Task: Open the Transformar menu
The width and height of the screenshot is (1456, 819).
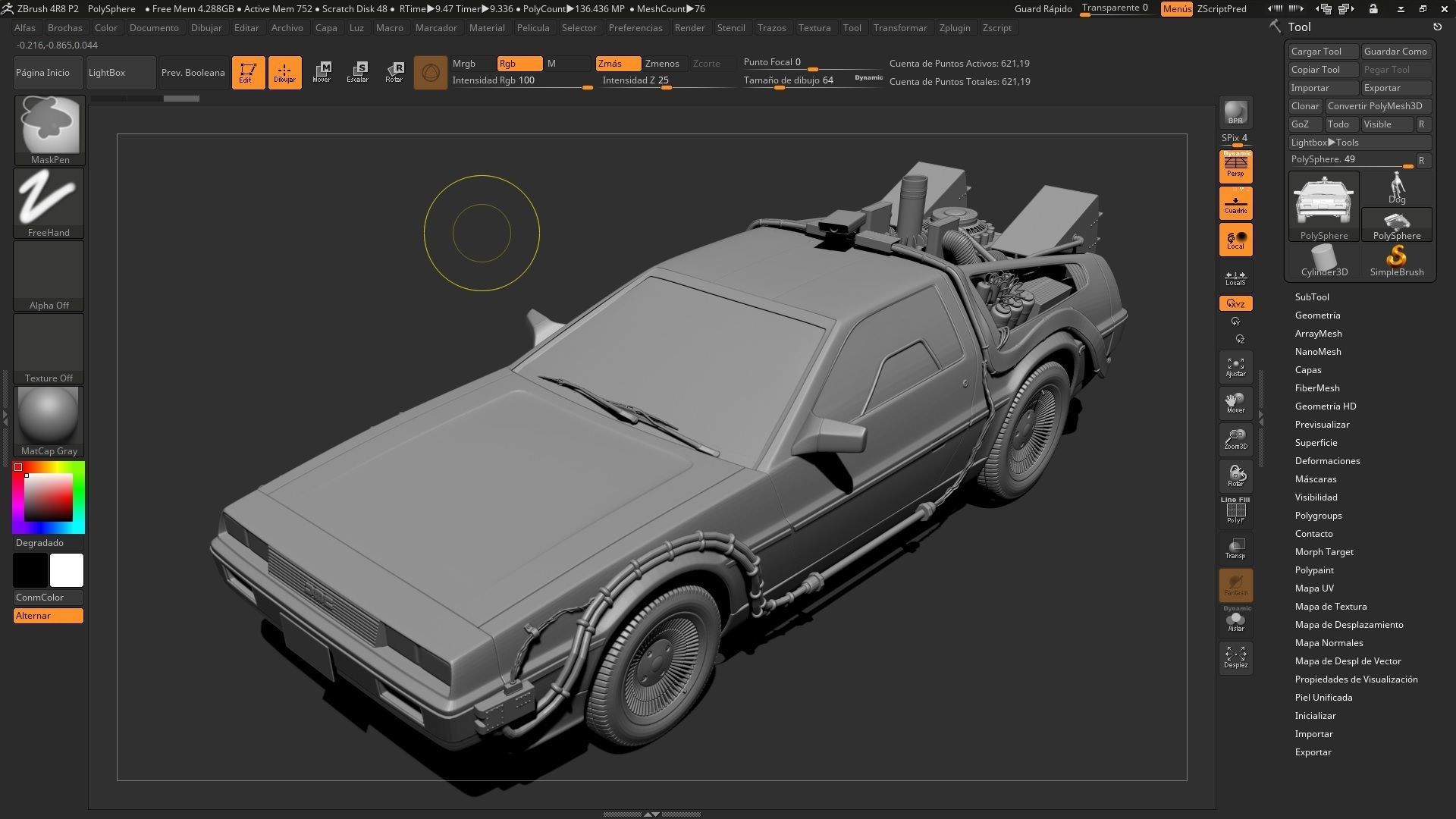Action: pyautogui.click(x=900, y=28)
